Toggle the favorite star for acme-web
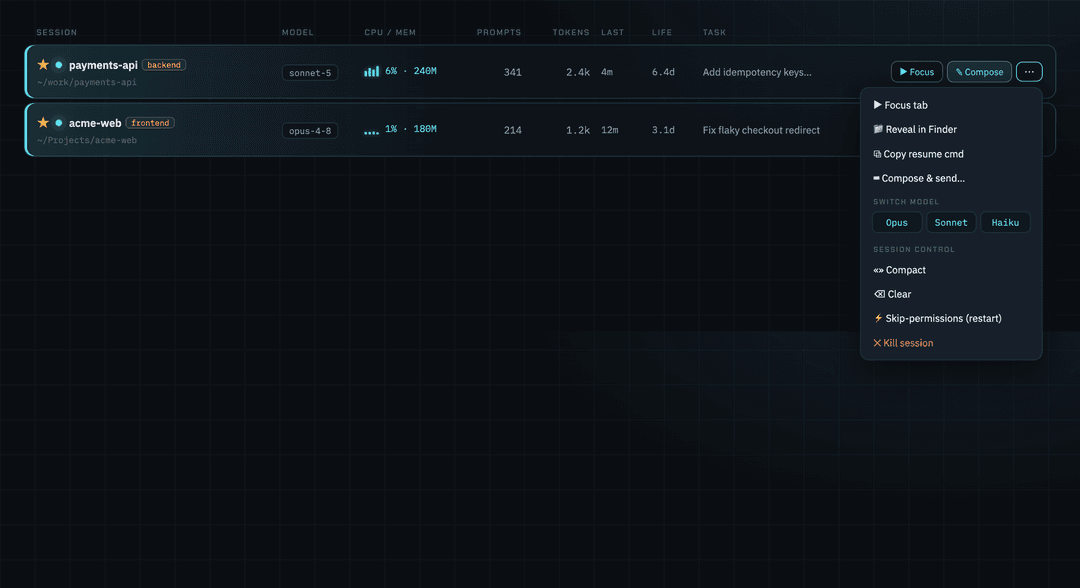The width and height of the screenshot is (1080, 588). (43, 123)
